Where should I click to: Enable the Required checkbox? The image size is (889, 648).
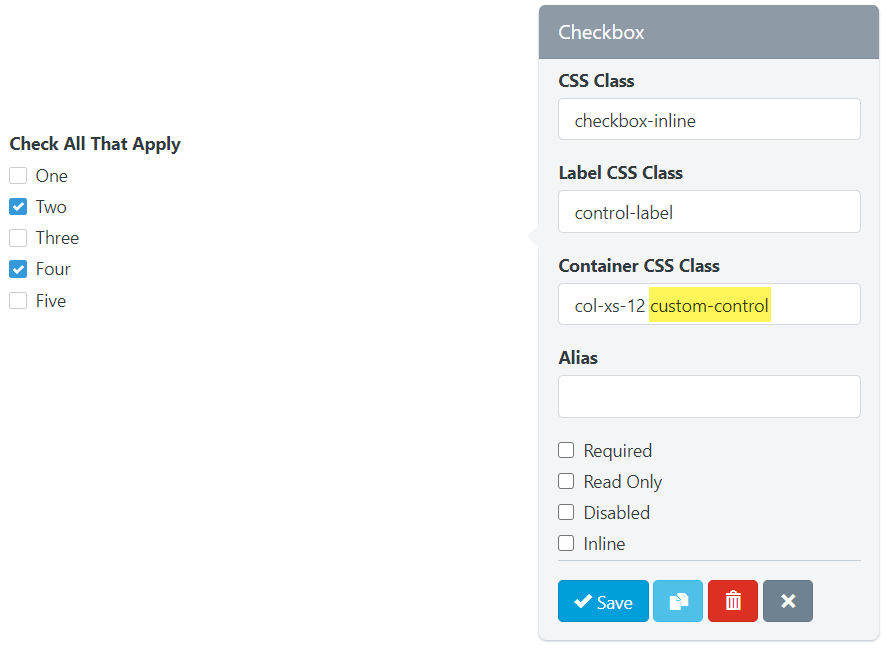tap(566, 450)
